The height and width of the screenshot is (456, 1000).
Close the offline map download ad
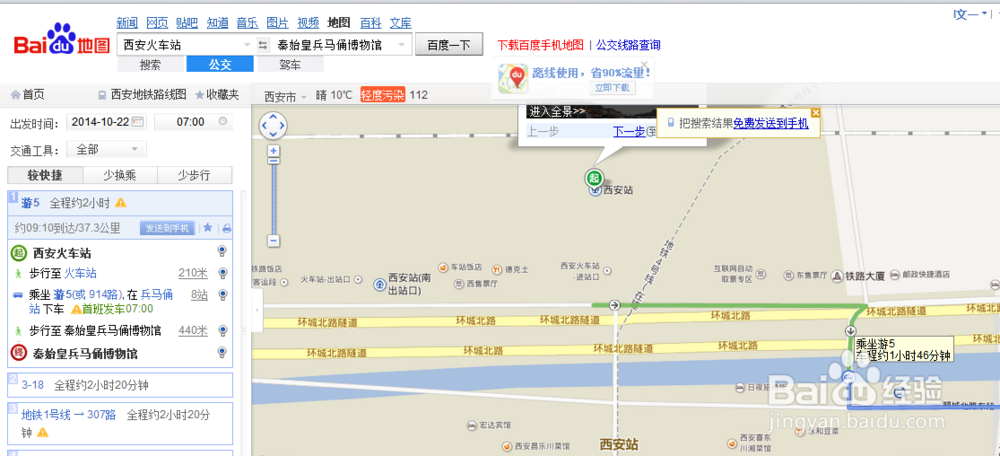coord(644,64)
